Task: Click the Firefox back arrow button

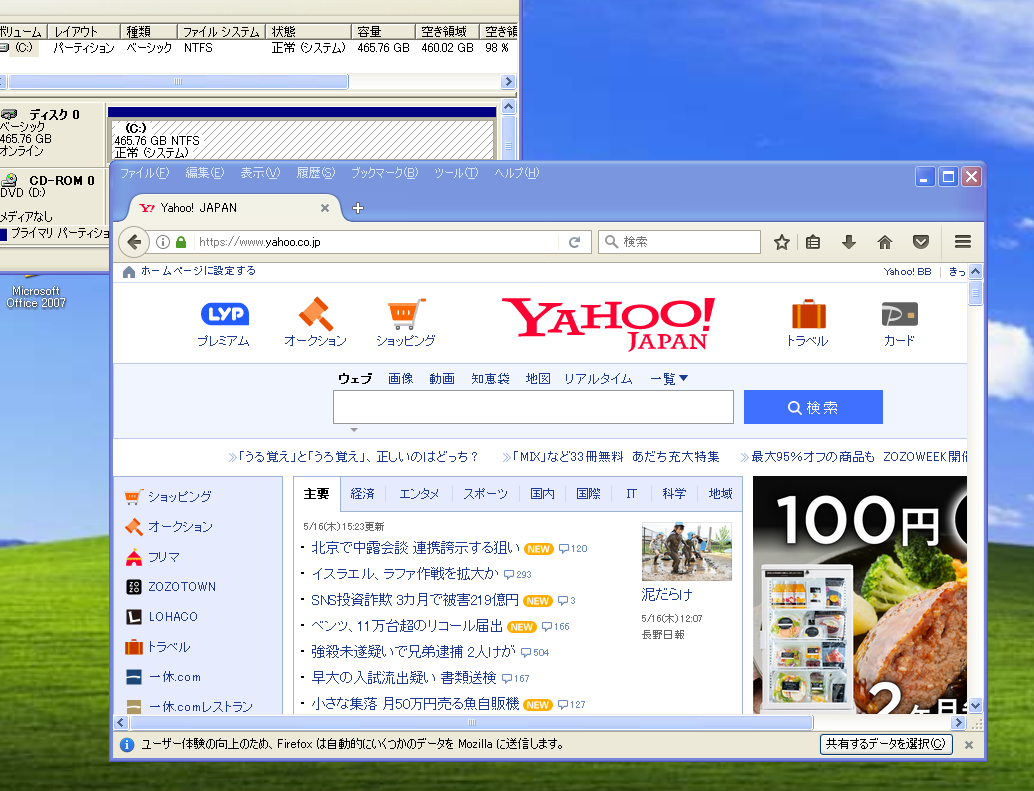Action: [134, 242]
